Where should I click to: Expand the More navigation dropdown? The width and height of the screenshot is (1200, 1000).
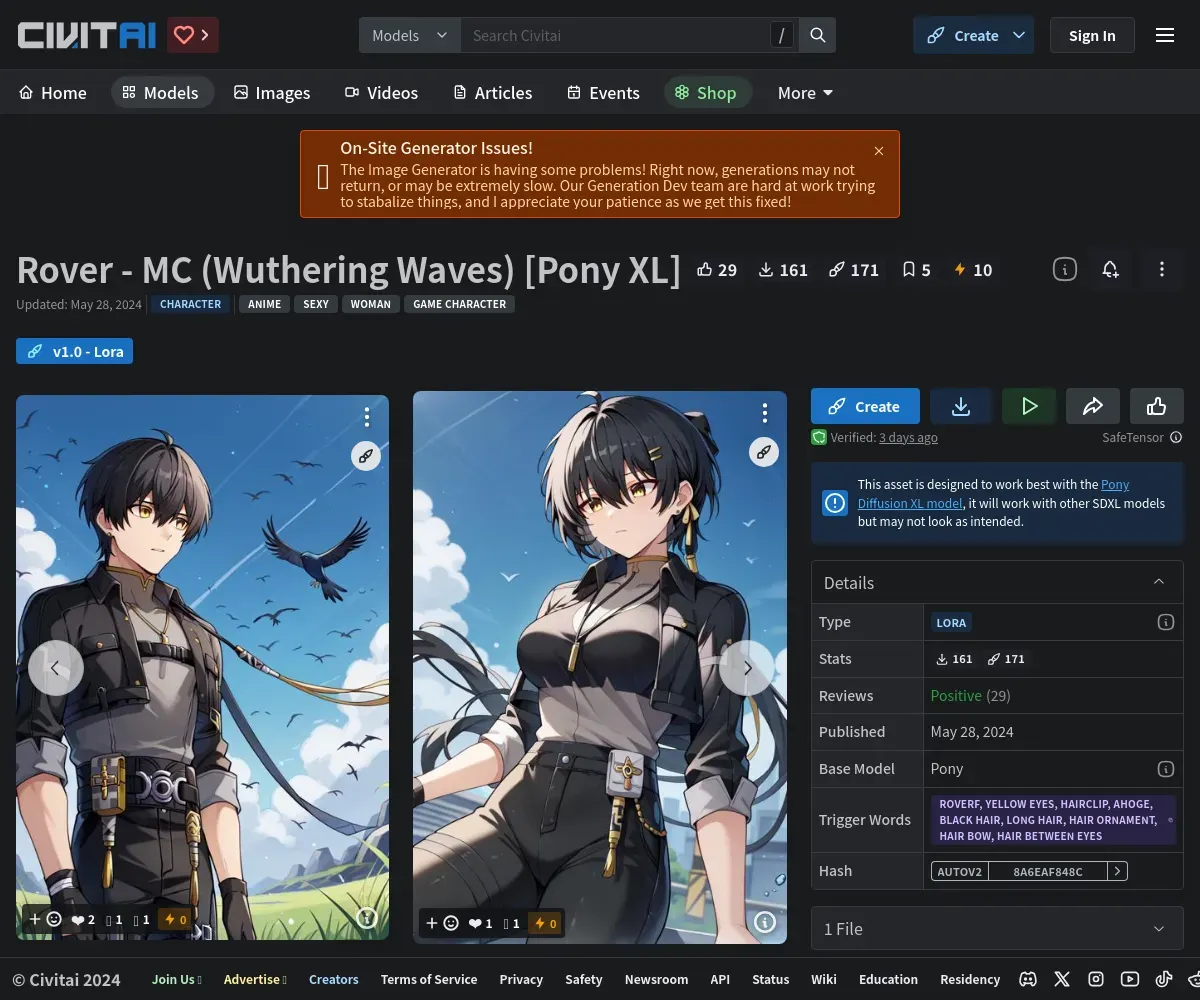[805, 93]
